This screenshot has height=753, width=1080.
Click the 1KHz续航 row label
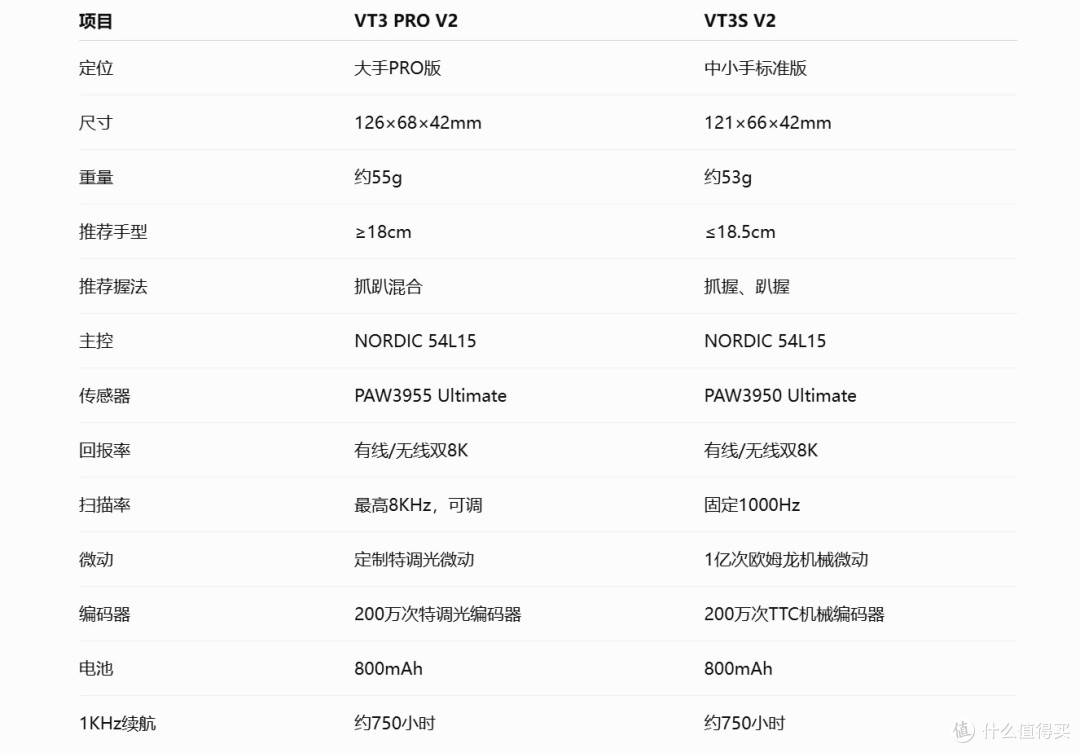[118, 723]
